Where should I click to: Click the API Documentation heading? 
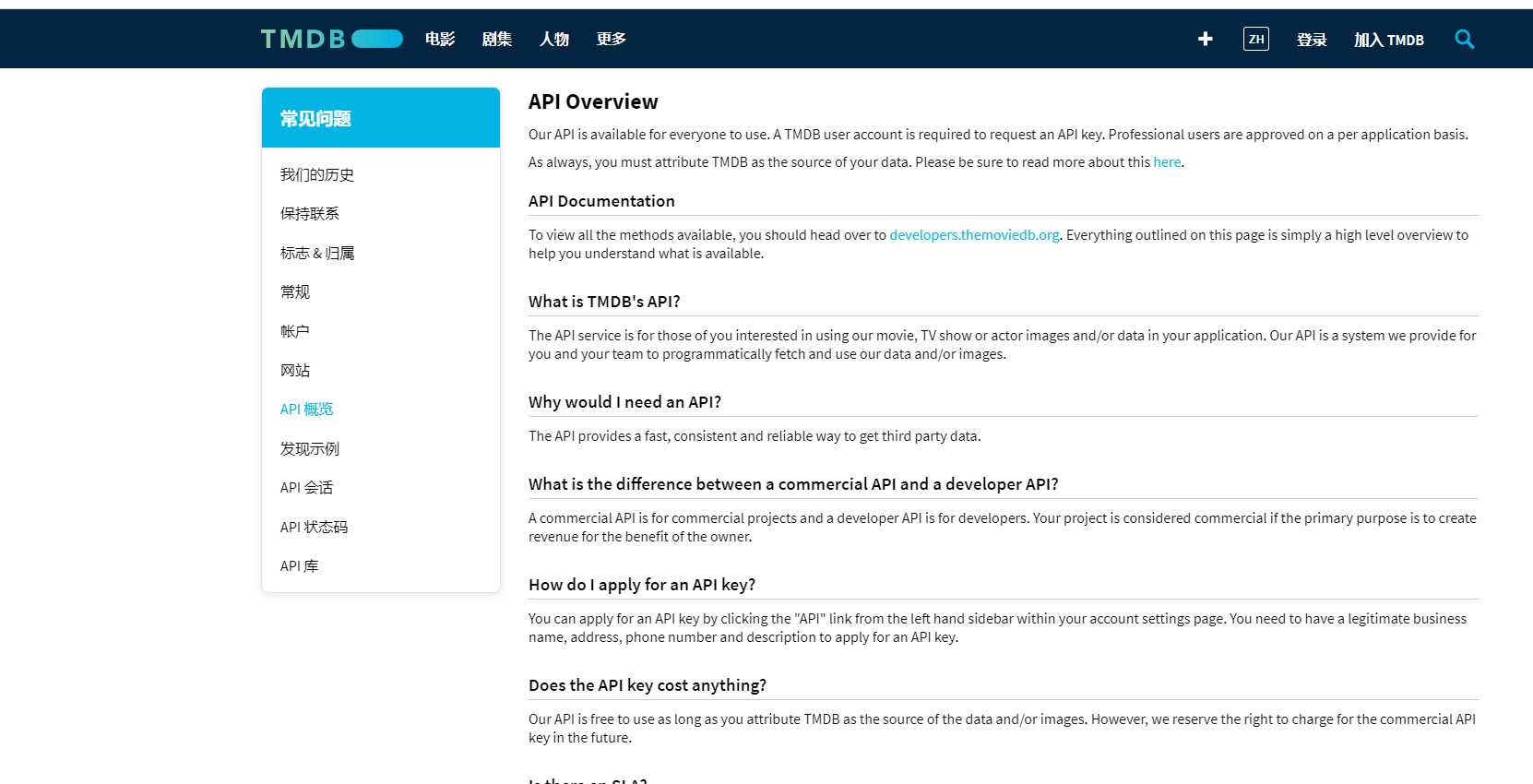pos(601,201)
